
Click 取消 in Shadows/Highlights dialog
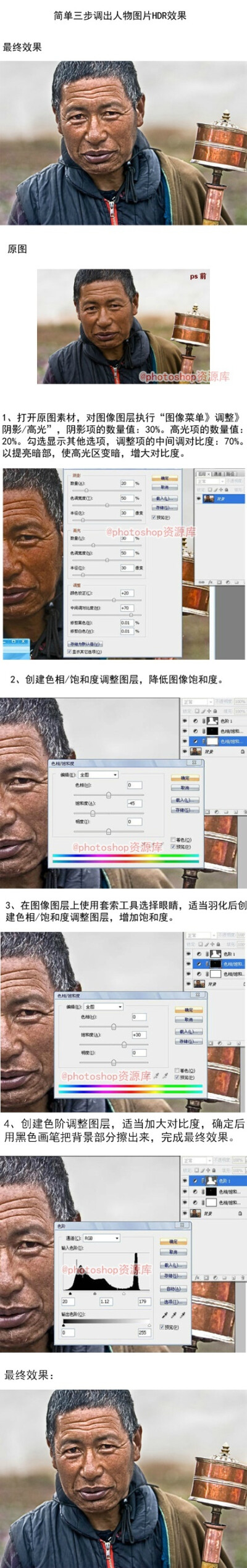pyautogui.click(x=165, y=487)
